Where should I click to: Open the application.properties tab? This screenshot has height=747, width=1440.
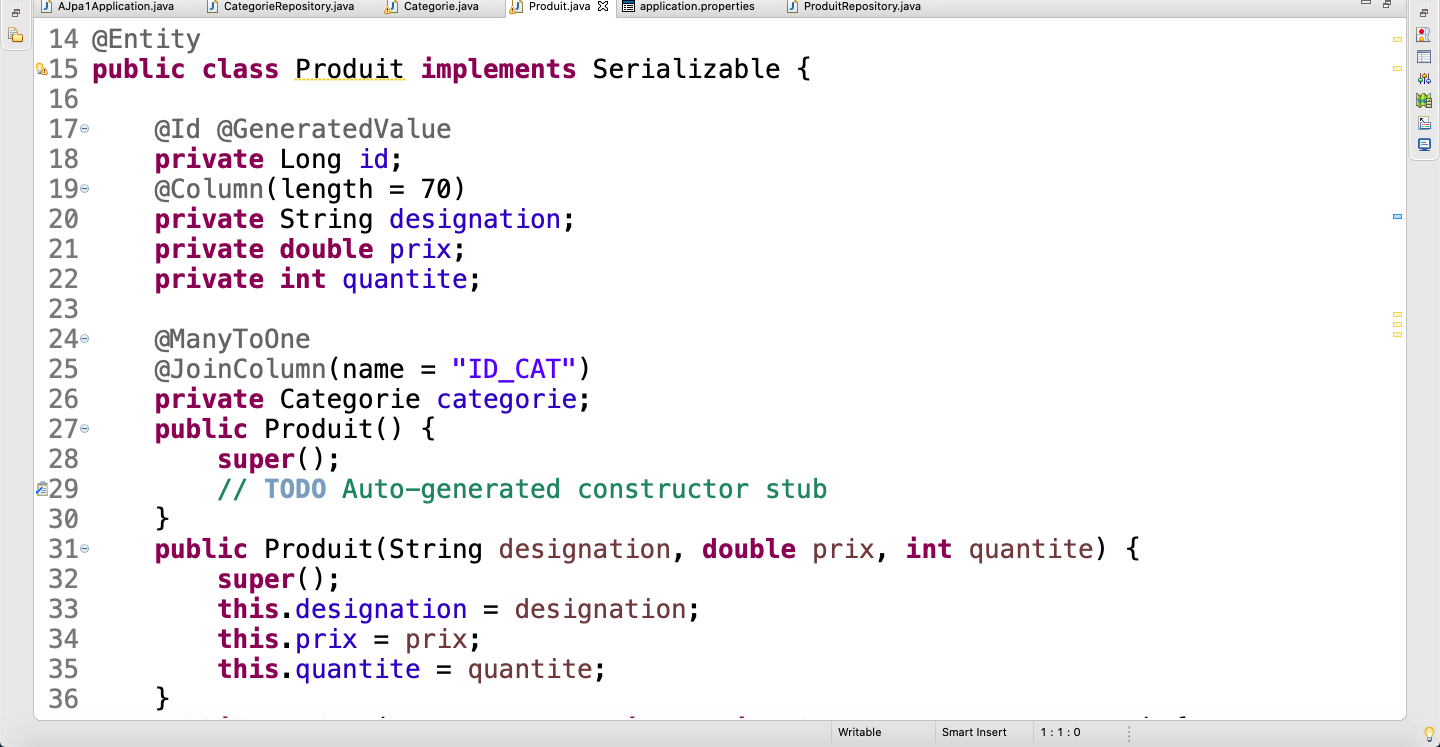(688, 6)
